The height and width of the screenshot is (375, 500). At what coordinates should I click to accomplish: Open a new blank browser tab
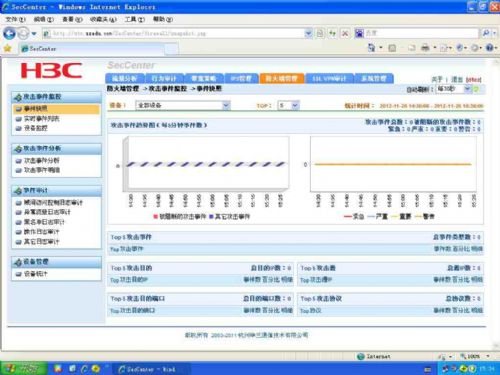tap(172, 49)
